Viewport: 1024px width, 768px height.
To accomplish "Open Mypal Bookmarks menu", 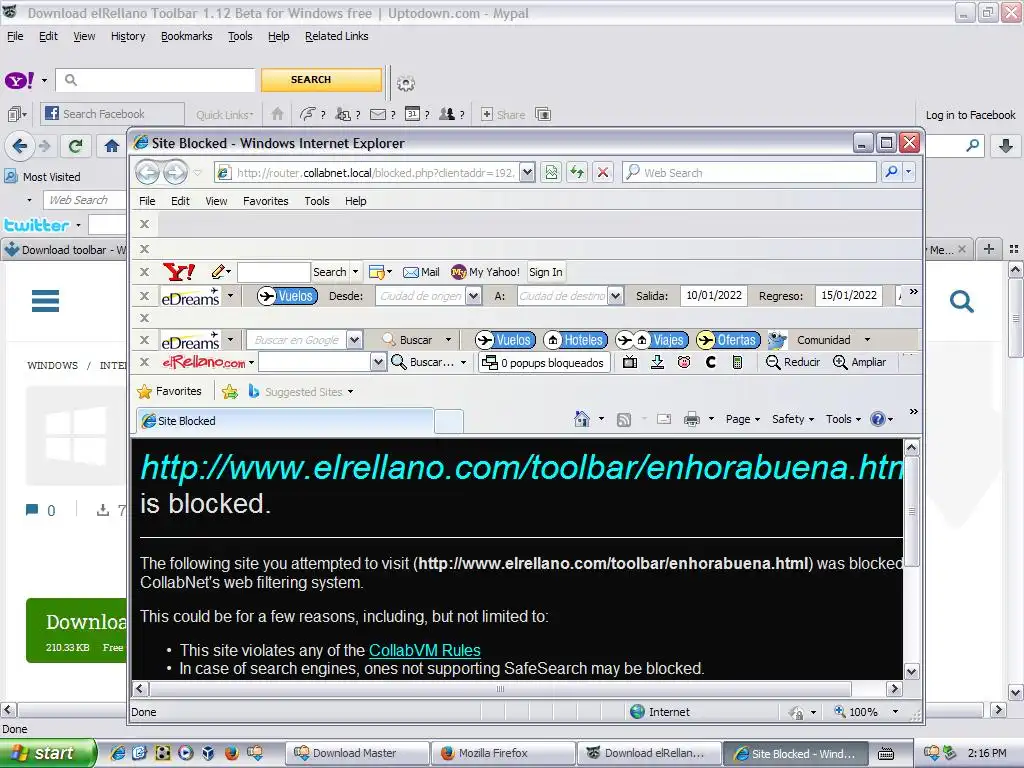I will pyautogui.click(x=187, y=37).
